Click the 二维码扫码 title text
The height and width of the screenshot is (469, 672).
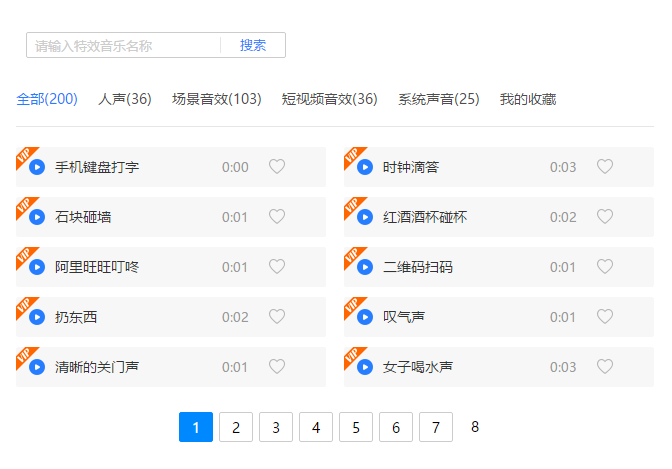click(x=418, y=267)
